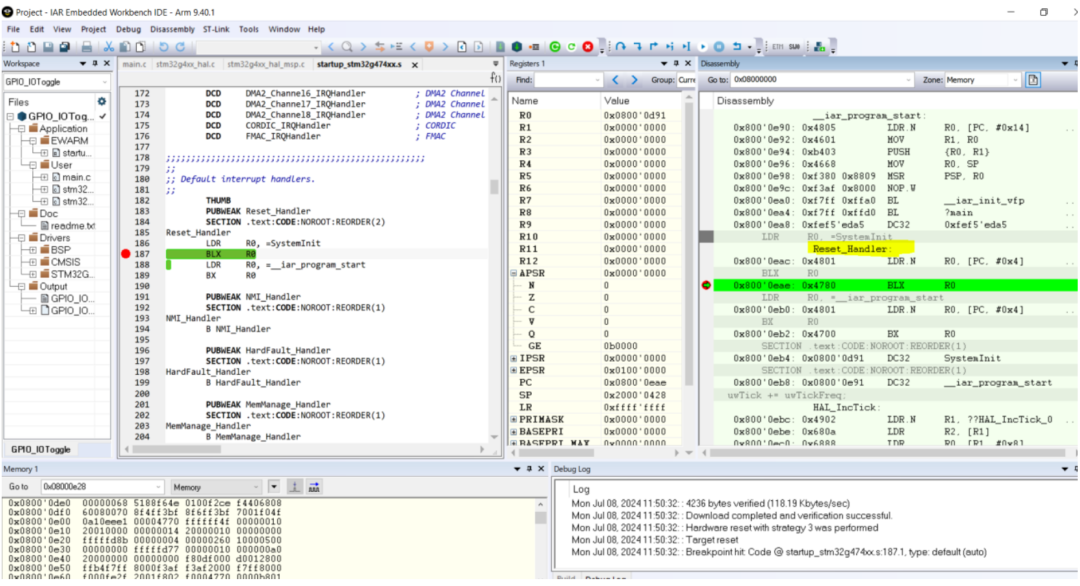Collapse the Application folder in Workspace tree
Image resolution: width=1080 pixels, height=586 pixels.
point(22,129)
